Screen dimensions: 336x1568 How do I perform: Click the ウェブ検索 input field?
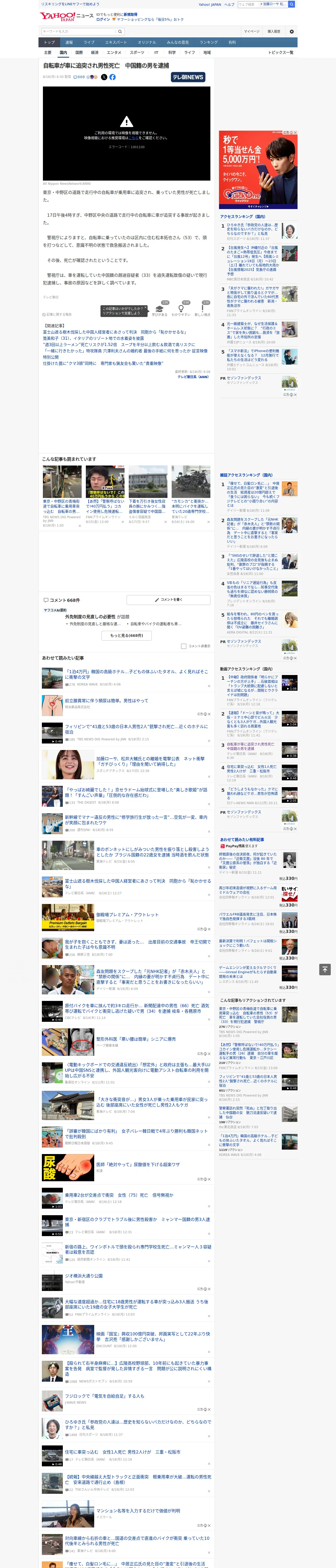click(x=248, y=4)
